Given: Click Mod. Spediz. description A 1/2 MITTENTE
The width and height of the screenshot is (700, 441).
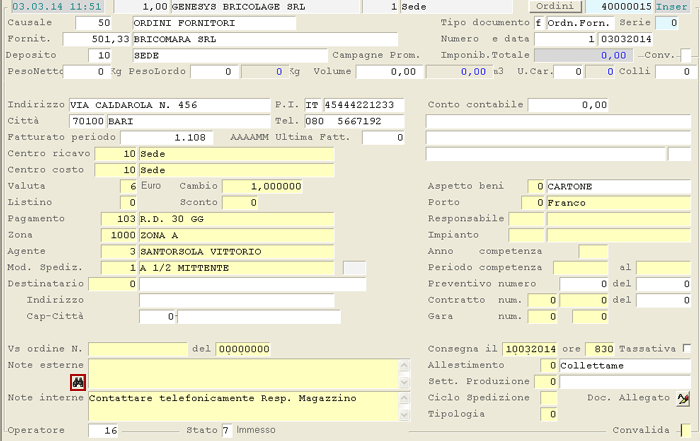Looking at the screenshot, I should point(236,268).
